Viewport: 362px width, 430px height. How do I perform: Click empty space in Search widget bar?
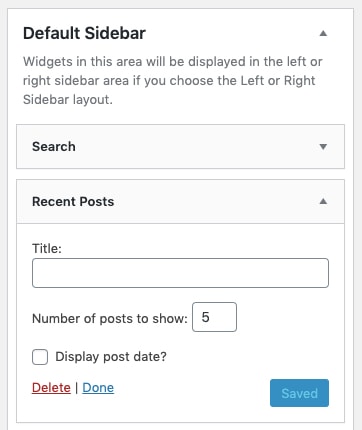197,147
